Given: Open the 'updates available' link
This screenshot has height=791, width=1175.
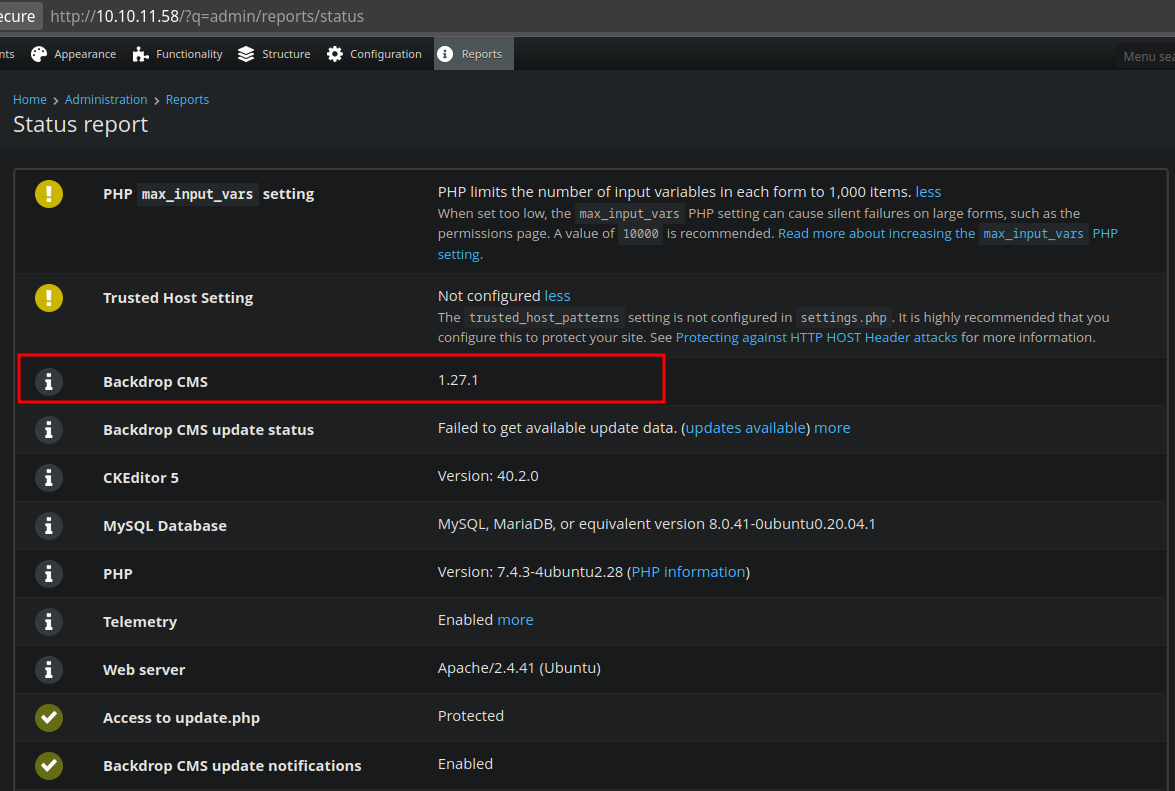Looking at the screenshot, I should coord(745,428).
